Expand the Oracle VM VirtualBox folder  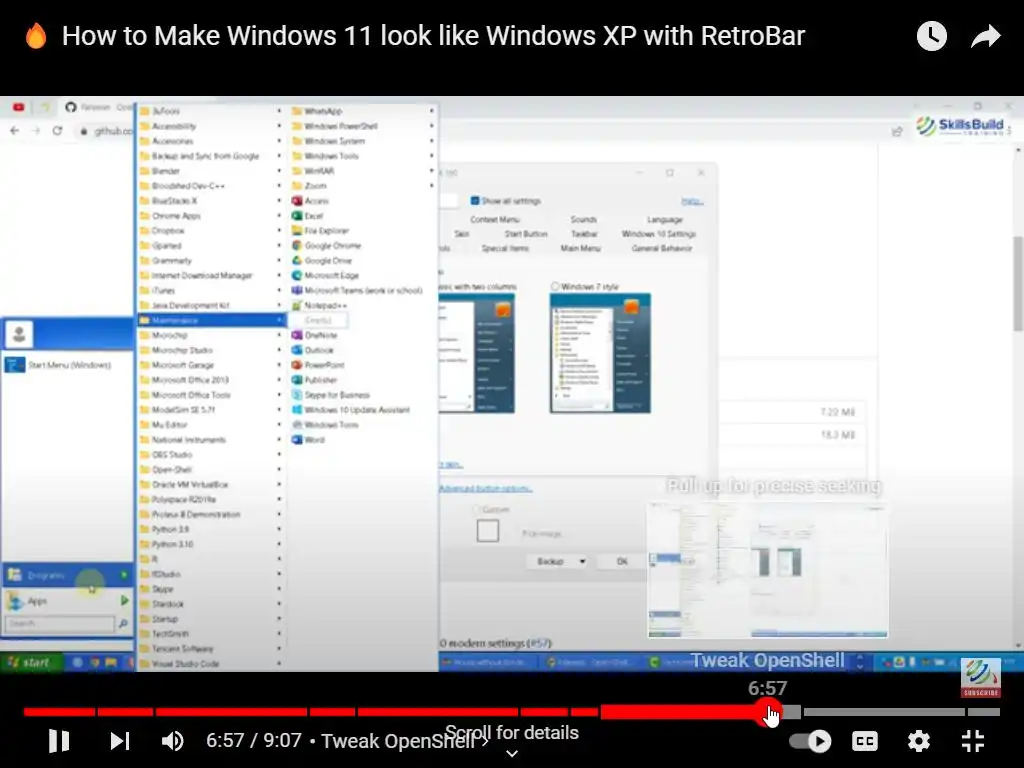point(211,485)
